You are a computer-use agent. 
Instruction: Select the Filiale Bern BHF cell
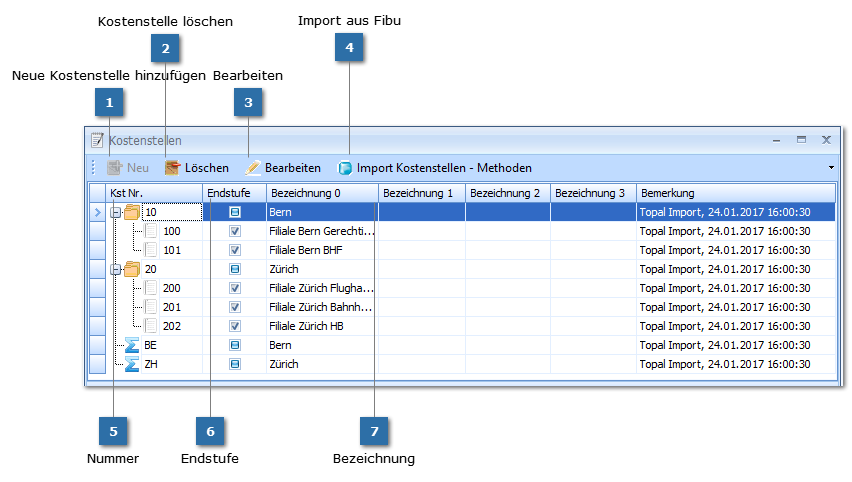click(321, 250)
